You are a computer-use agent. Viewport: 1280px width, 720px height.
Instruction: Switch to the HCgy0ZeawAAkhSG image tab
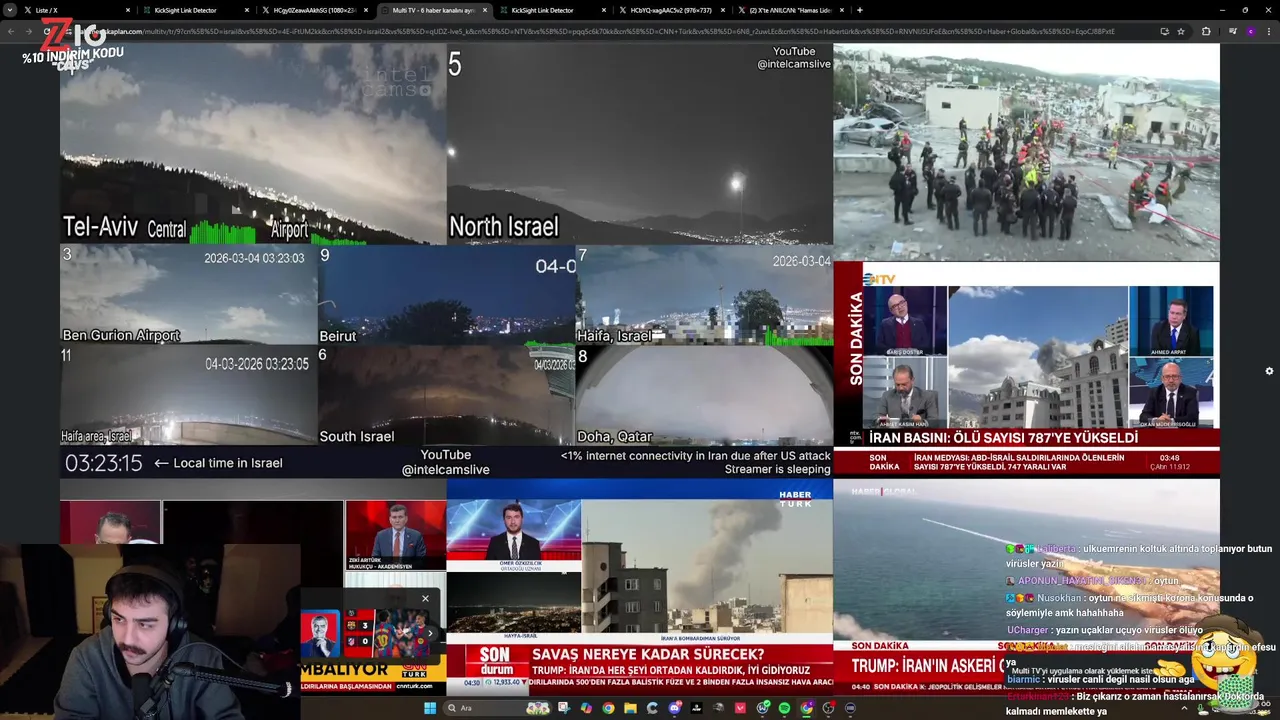click(x=312, y=10)
